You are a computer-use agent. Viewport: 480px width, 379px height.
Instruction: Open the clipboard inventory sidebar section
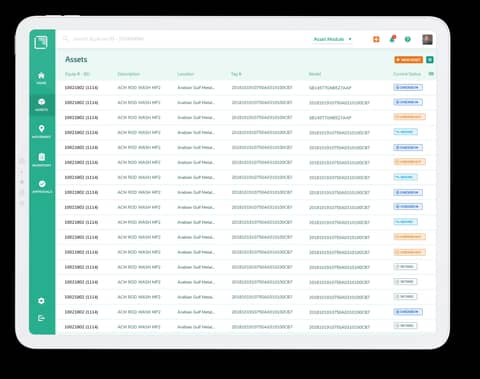click(x=41, y=159)
